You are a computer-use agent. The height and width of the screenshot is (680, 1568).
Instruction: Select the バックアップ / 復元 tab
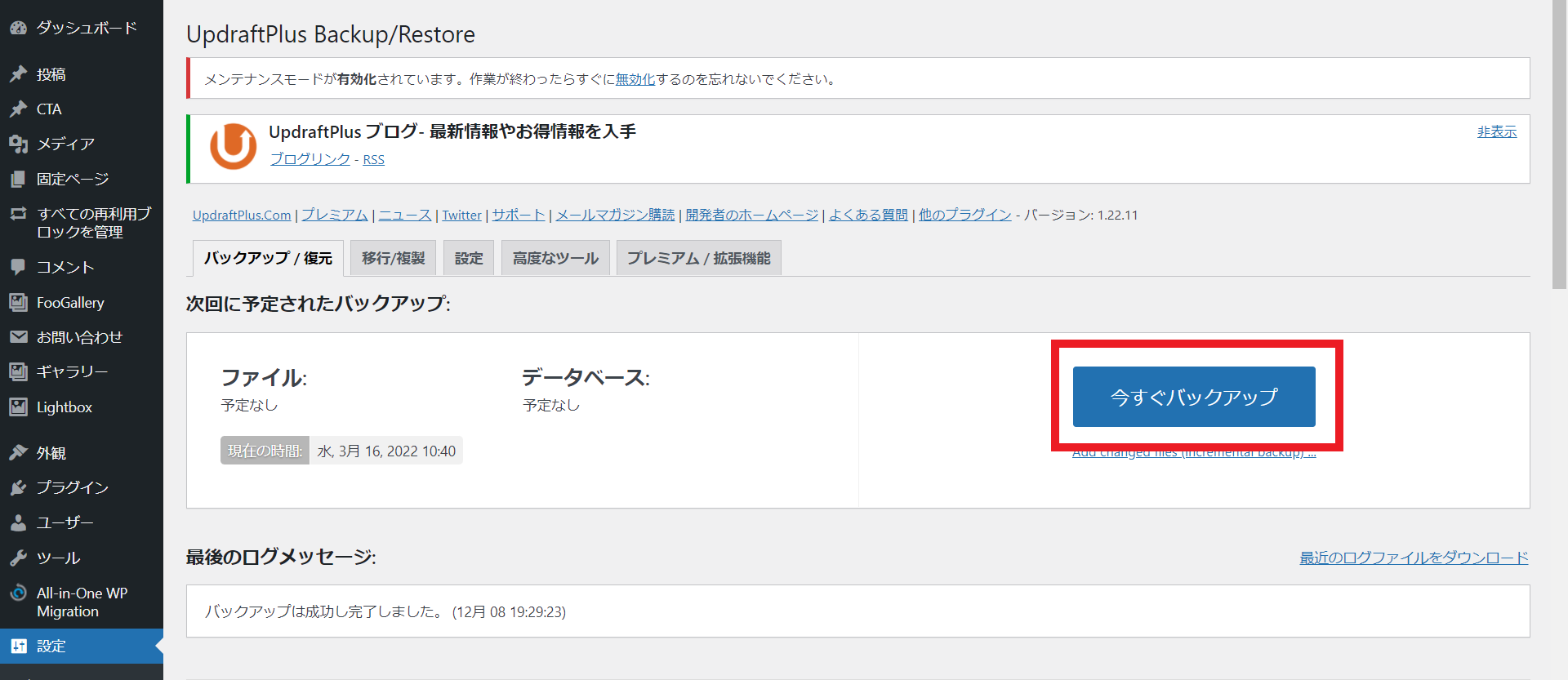pyautogui.click(x=268, y=258)
